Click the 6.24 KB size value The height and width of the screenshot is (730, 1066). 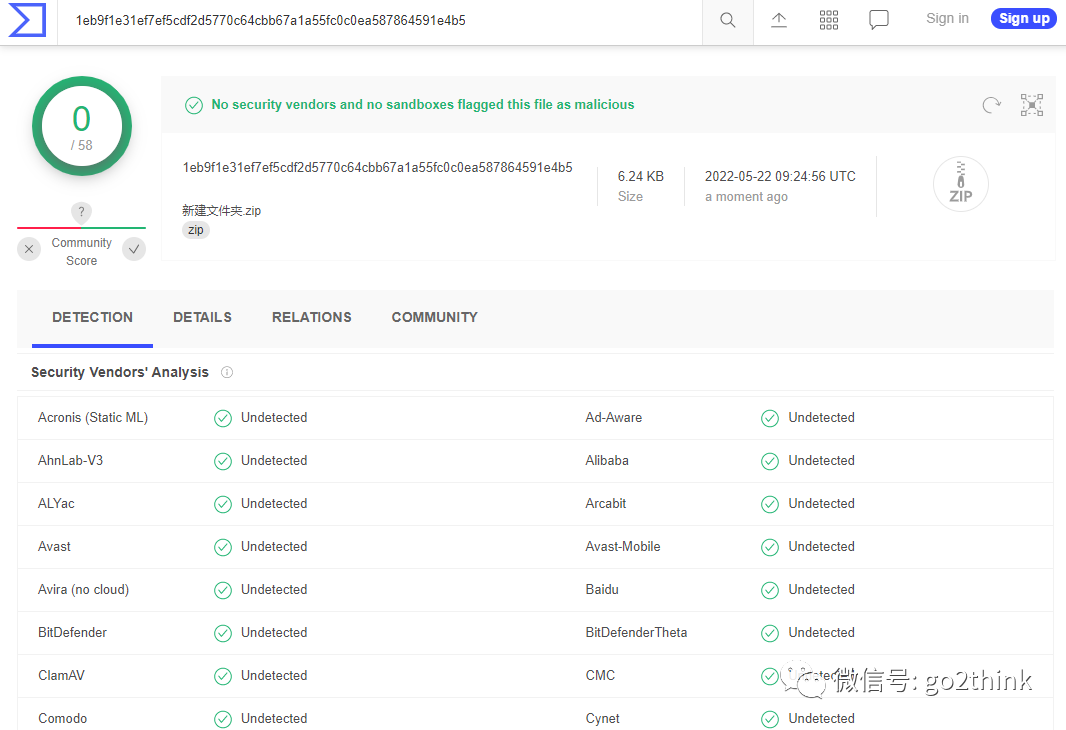pos(640,177)
